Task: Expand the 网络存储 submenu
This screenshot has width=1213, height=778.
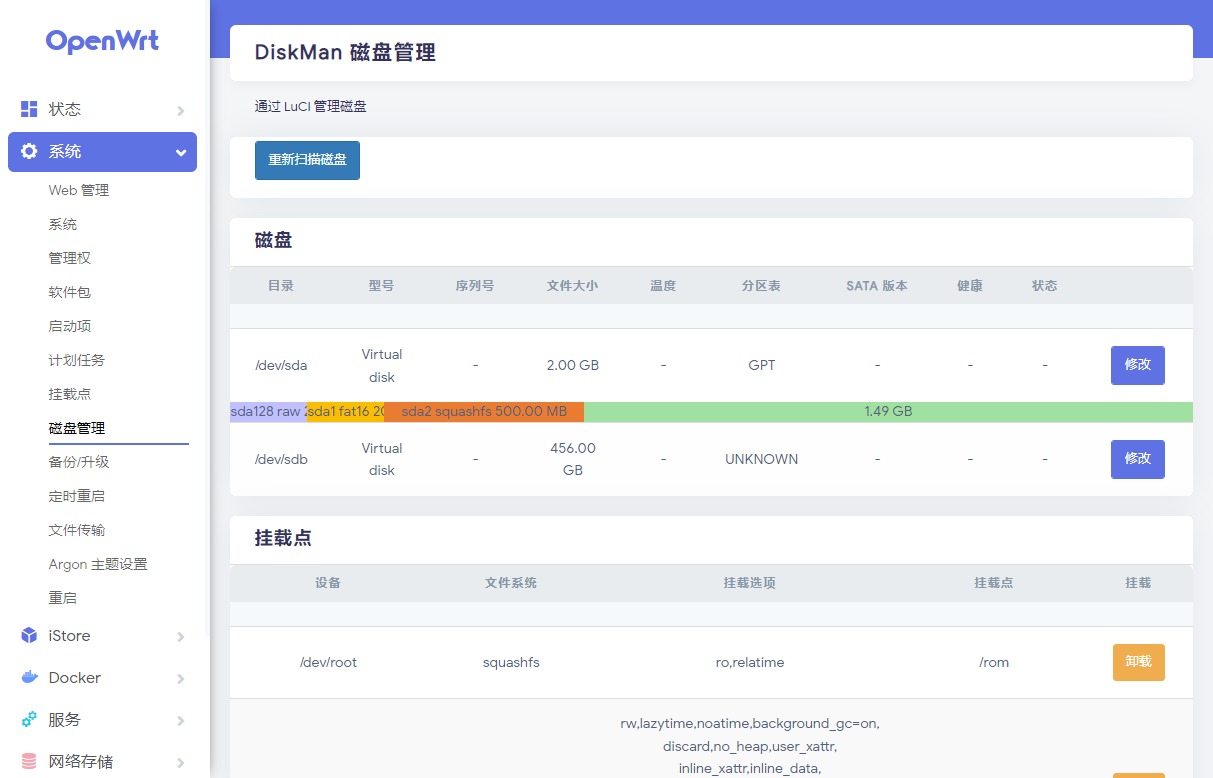Action: (x=181, y=762)
